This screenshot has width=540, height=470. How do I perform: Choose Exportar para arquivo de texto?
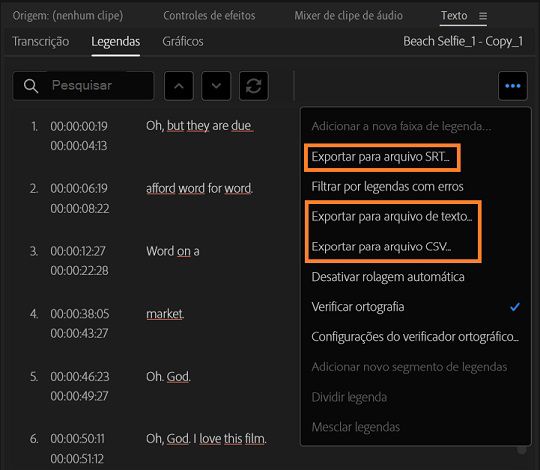(392, 217)
